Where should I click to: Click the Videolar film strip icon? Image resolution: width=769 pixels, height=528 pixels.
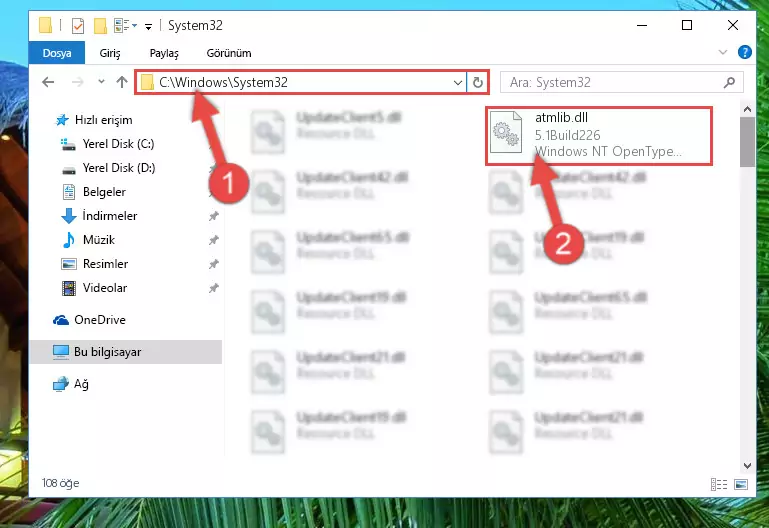click(x=69, y=288)
